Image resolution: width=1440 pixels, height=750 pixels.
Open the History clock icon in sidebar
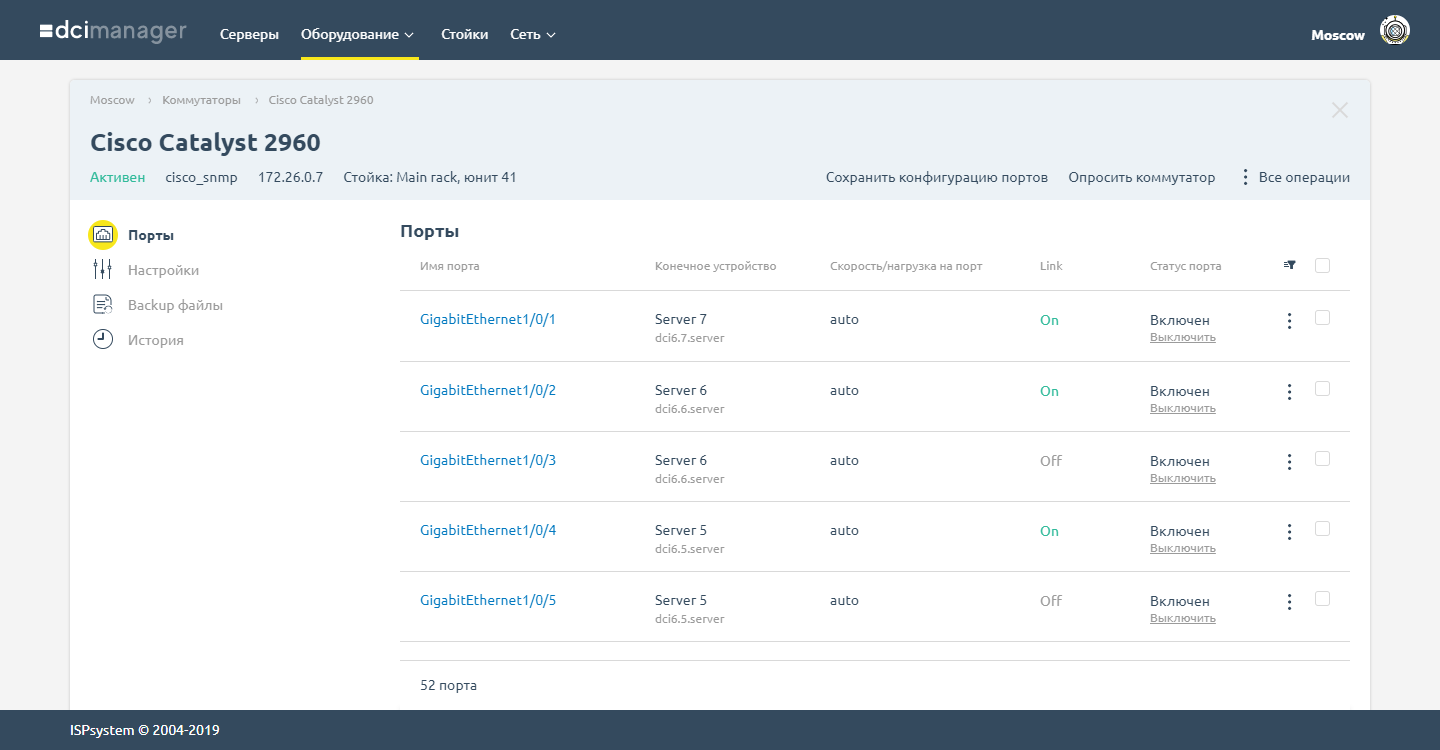coord(102,340)
